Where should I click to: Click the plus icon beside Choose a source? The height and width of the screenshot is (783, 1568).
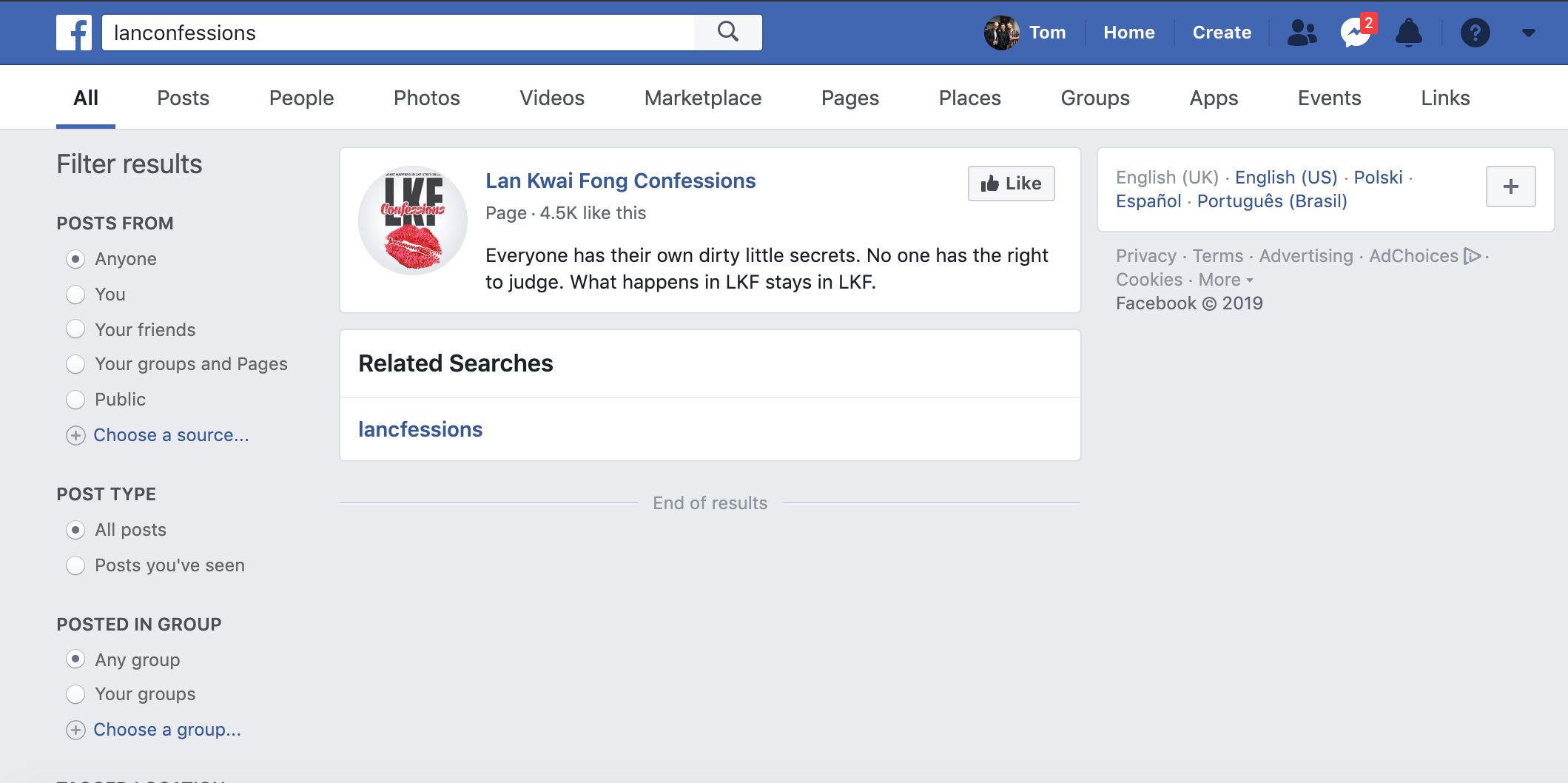tap(75, 435)
